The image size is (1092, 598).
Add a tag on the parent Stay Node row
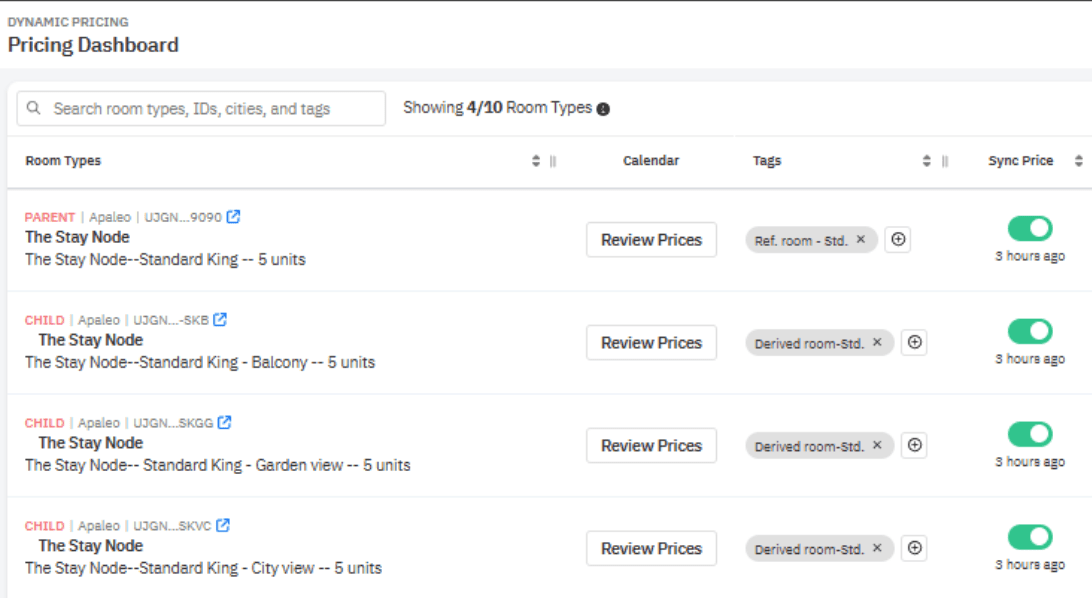(x=897, y=239)
